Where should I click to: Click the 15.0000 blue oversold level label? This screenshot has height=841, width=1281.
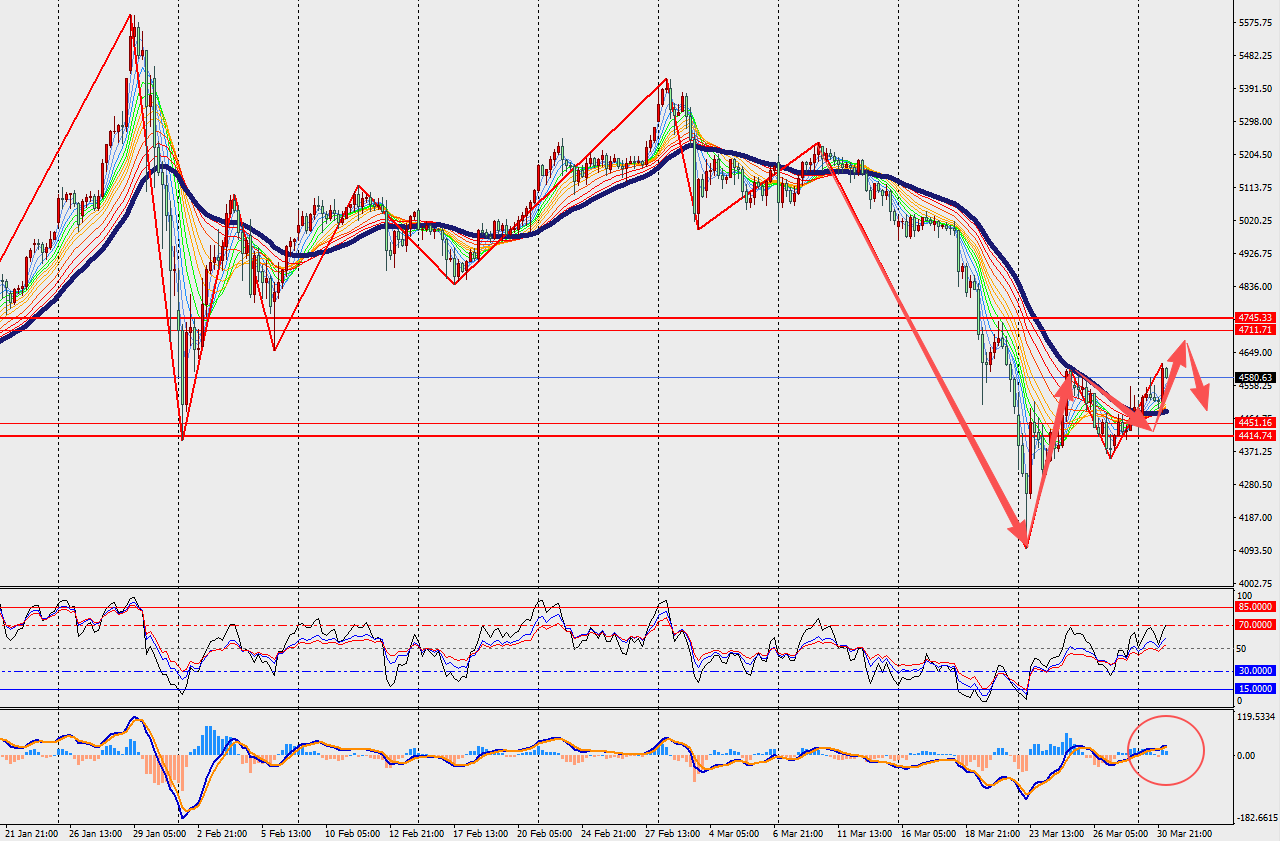(1254, 689)
